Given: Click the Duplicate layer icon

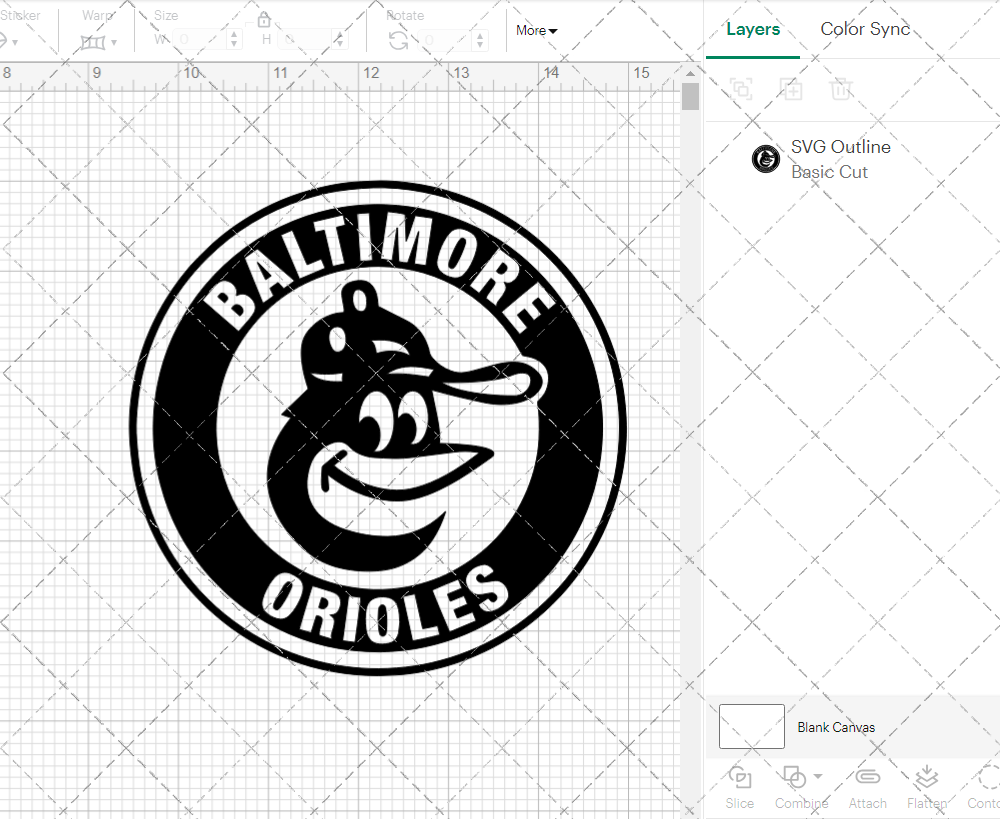Looking at the screenshot, I should (x=791, y=89).
